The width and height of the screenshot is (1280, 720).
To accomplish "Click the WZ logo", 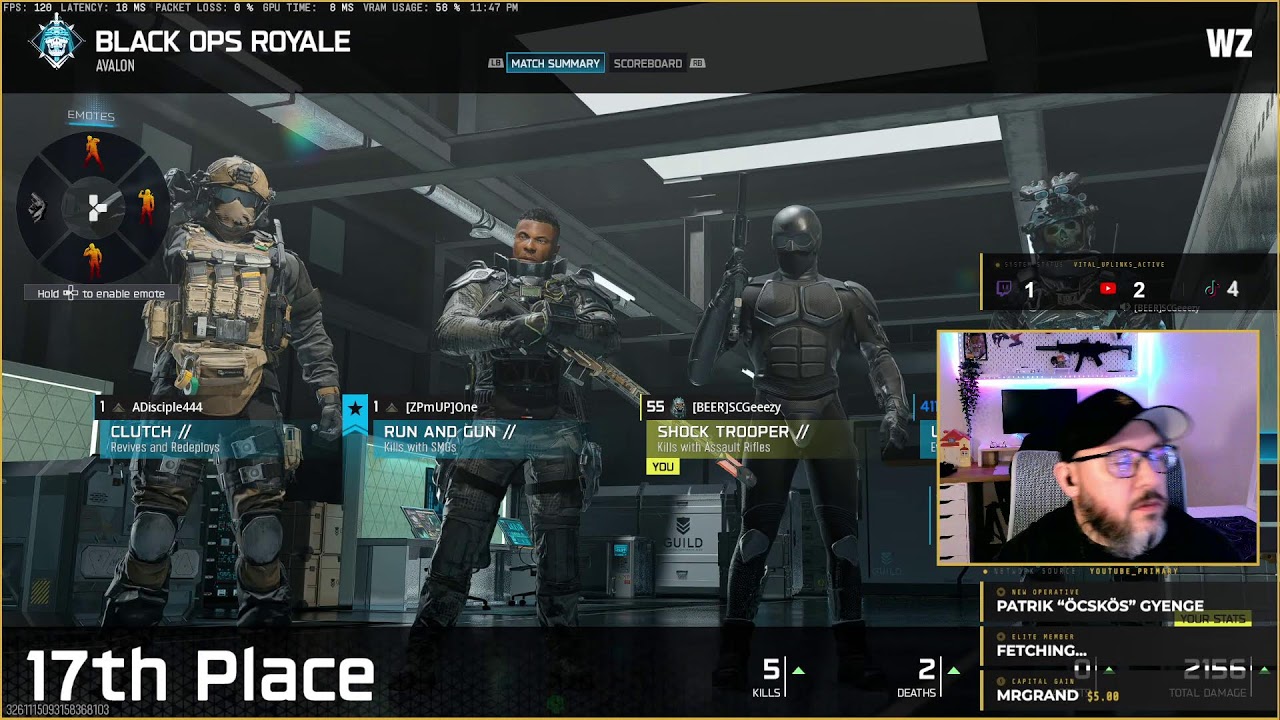I will click(x=1229, y=43).
